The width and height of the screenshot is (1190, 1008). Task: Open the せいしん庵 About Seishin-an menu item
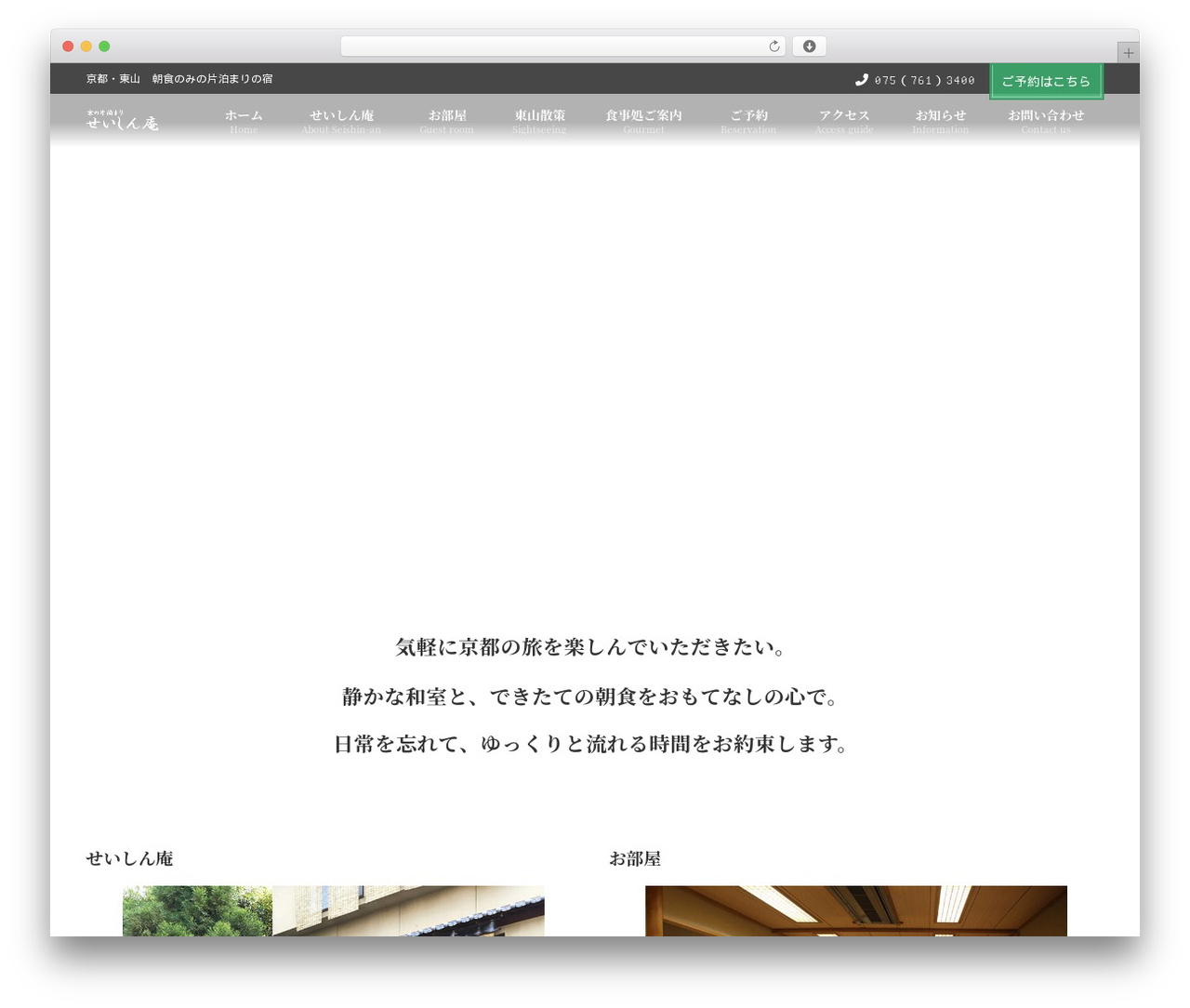pyautogui.click(x=341, y=121)
